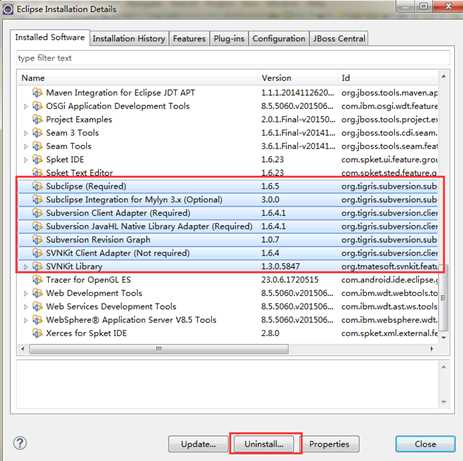Click the Update... button
The width and height of the screenshot is (463, 461).
tap(198, 444)
